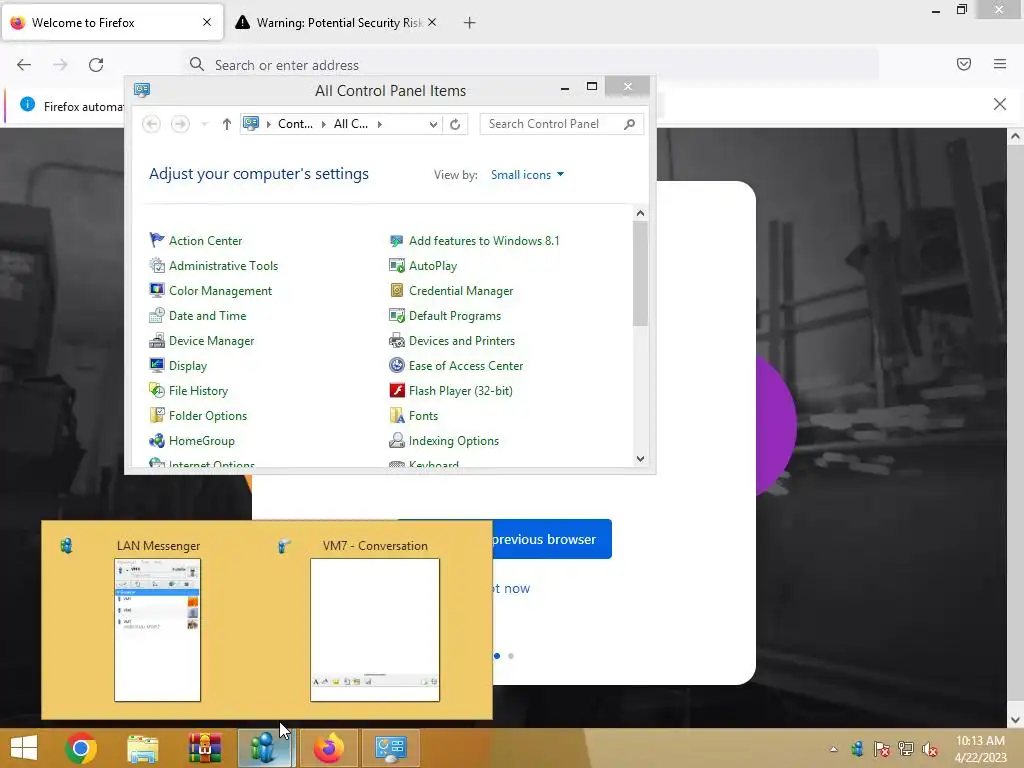Click Action Center flag tray icon
Image resolution: width=1024 pixels, height=768 pixels.
(x=881, y=749)
